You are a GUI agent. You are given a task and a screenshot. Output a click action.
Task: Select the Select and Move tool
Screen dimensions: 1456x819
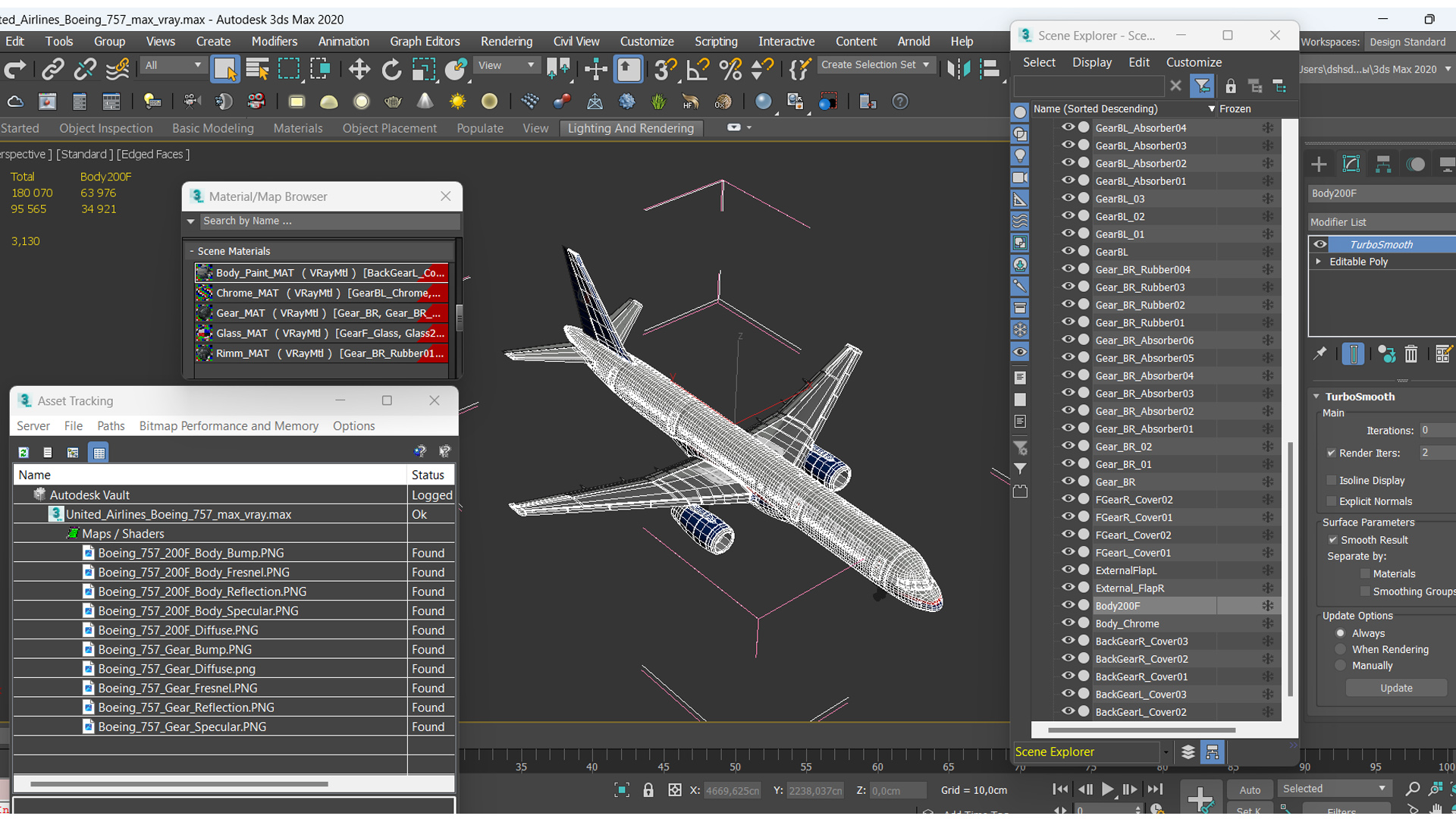(x=359, y=69)
